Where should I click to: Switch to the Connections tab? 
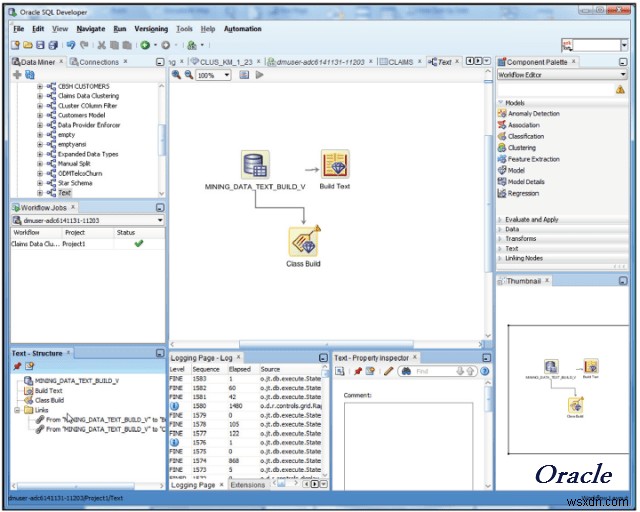pyautogui.click(x=99, y=62)
